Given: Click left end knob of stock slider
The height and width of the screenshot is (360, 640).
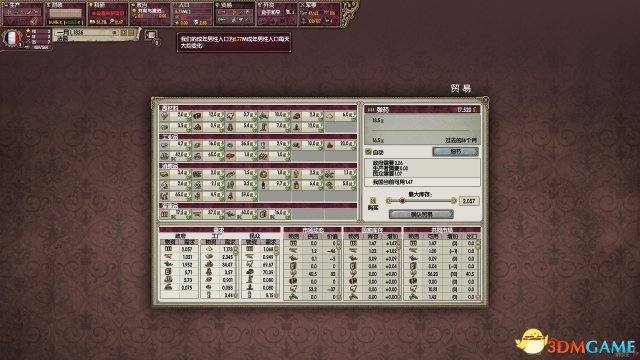Looking at the screenshot, I should [389, 200].
